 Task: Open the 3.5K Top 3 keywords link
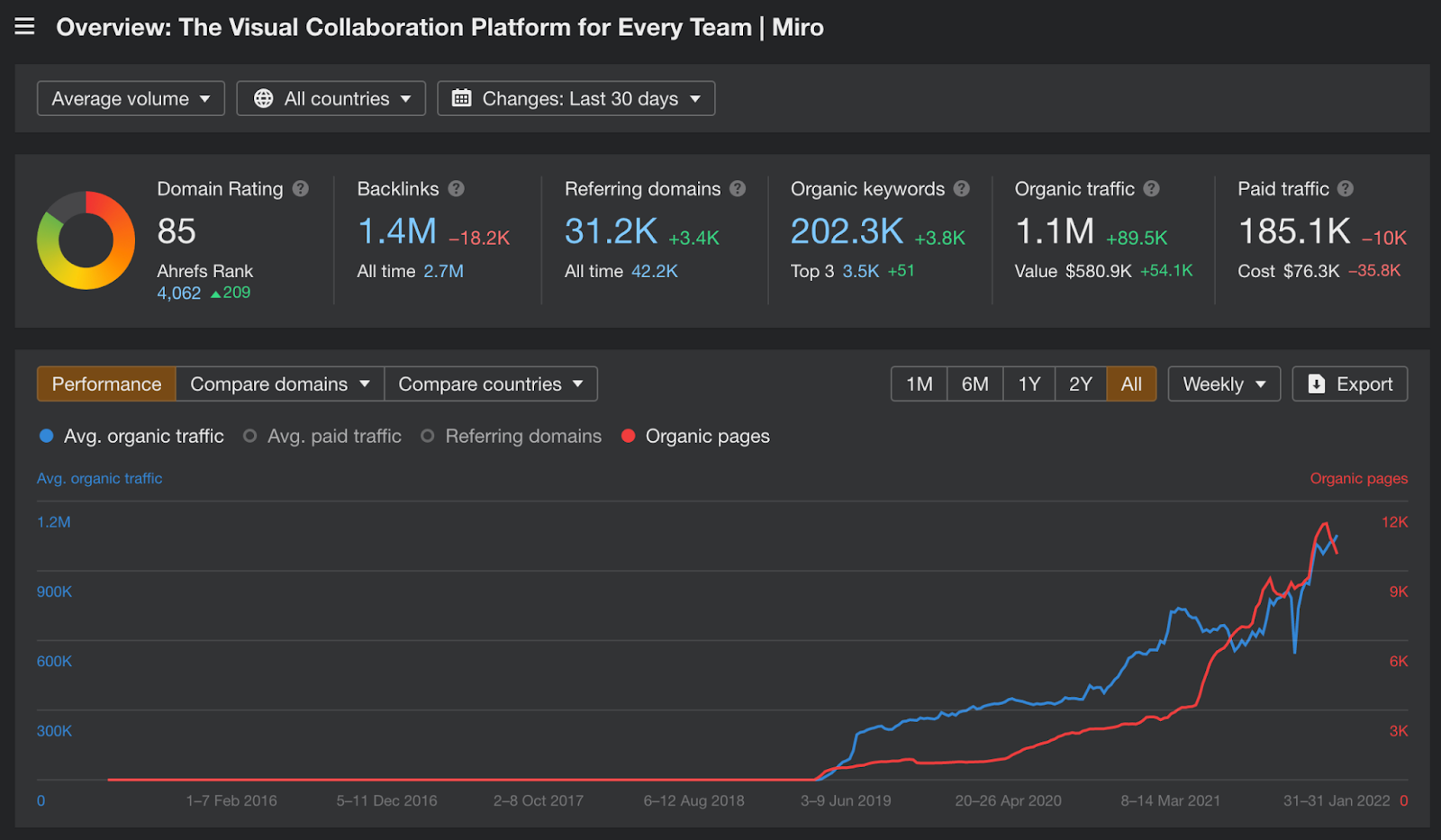click(861, 271)
